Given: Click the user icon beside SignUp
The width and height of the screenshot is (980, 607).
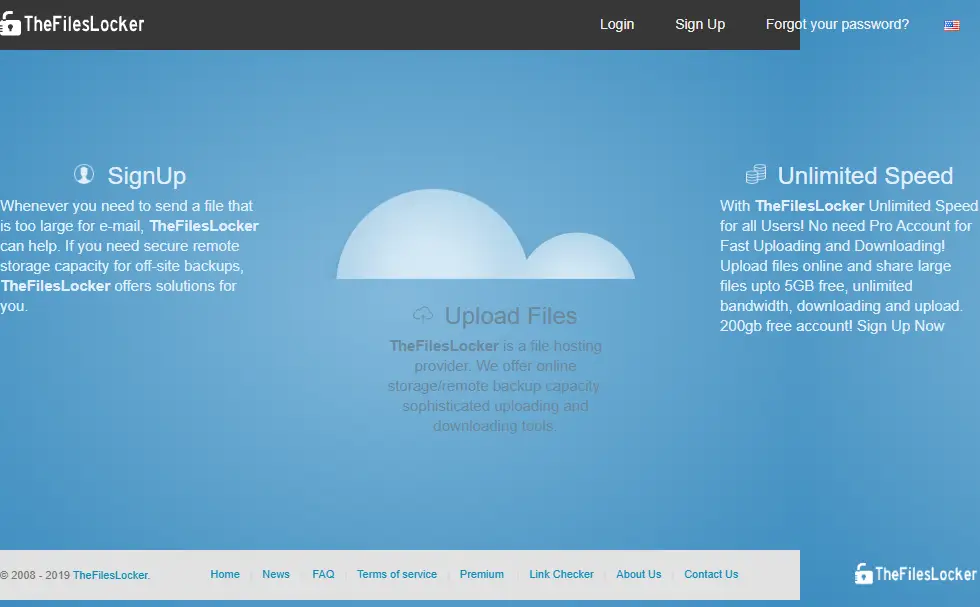Looking at the screenshot, I should coord(84,174).
